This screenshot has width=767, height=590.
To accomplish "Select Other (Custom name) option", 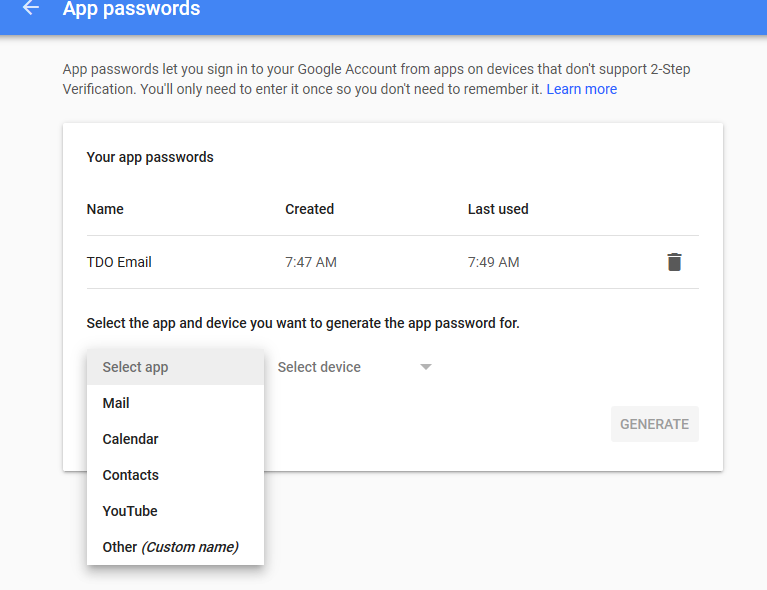I will point(170,547).
